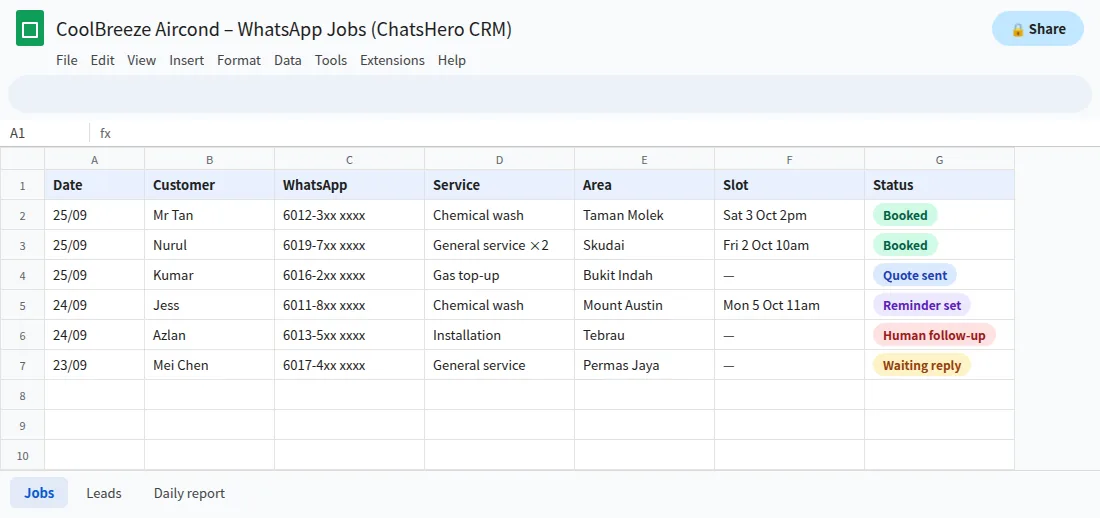Switch to the Jobs sheet tab
1100x518 pixels.
(x=39, y=493)
